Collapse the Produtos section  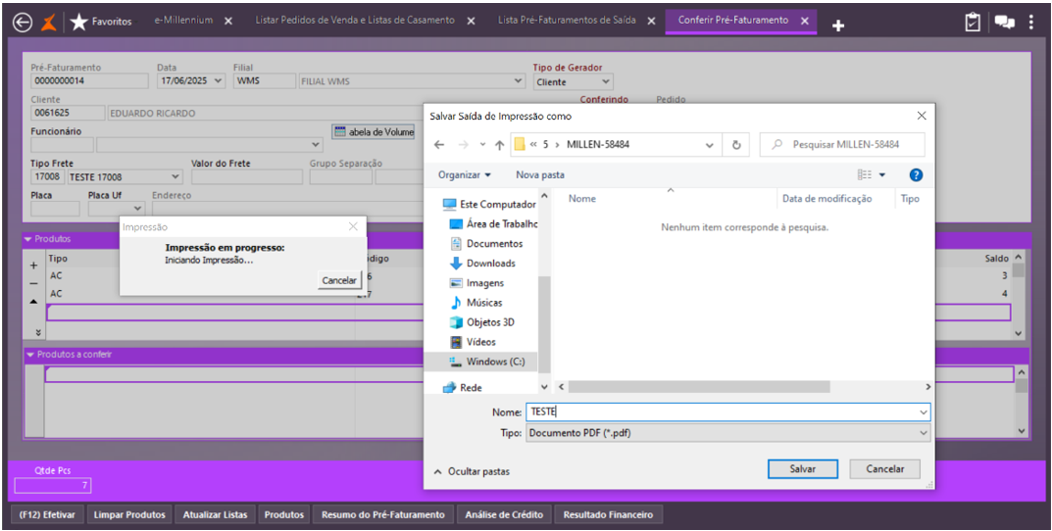(x=28, y=239)
